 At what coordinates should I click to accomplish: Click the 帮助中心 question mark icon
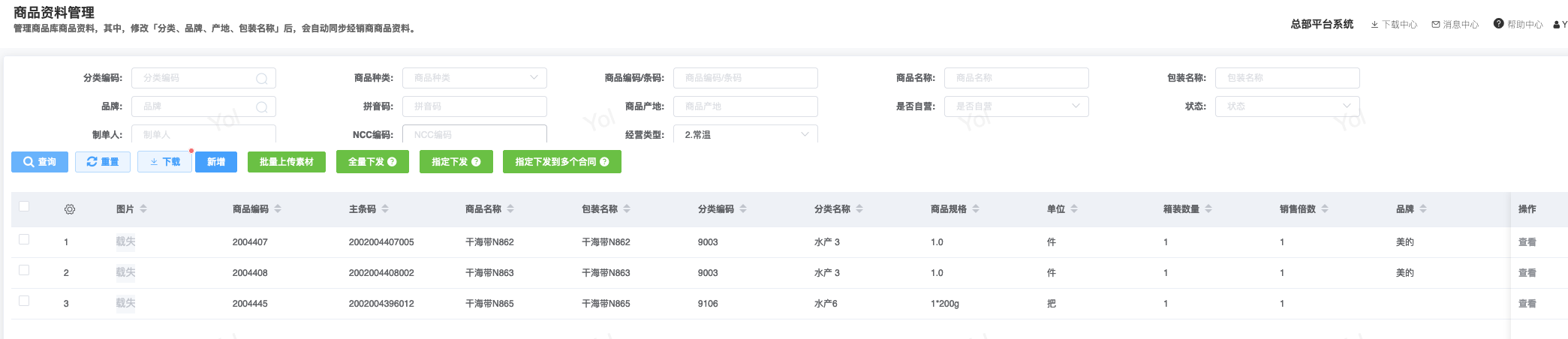point(1498,24)
